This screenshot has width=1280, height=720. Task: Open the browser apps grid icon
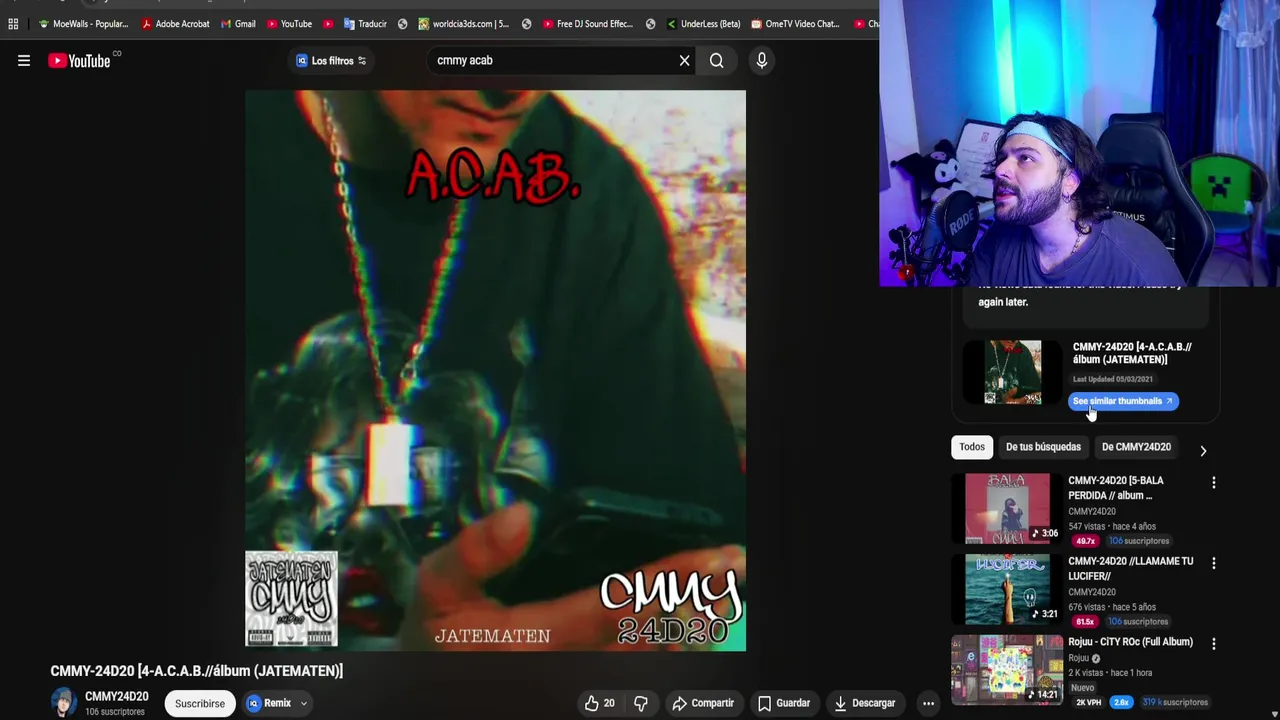[x=13, y=24]
